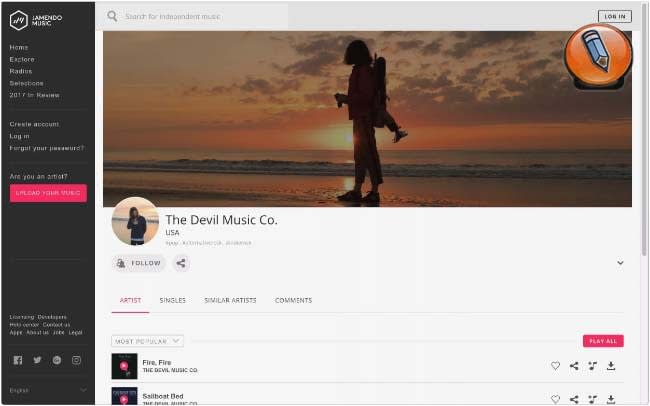Click the search magnifier icon
The height and width of the screenshot is (406, 650).
tap(112, 16)
